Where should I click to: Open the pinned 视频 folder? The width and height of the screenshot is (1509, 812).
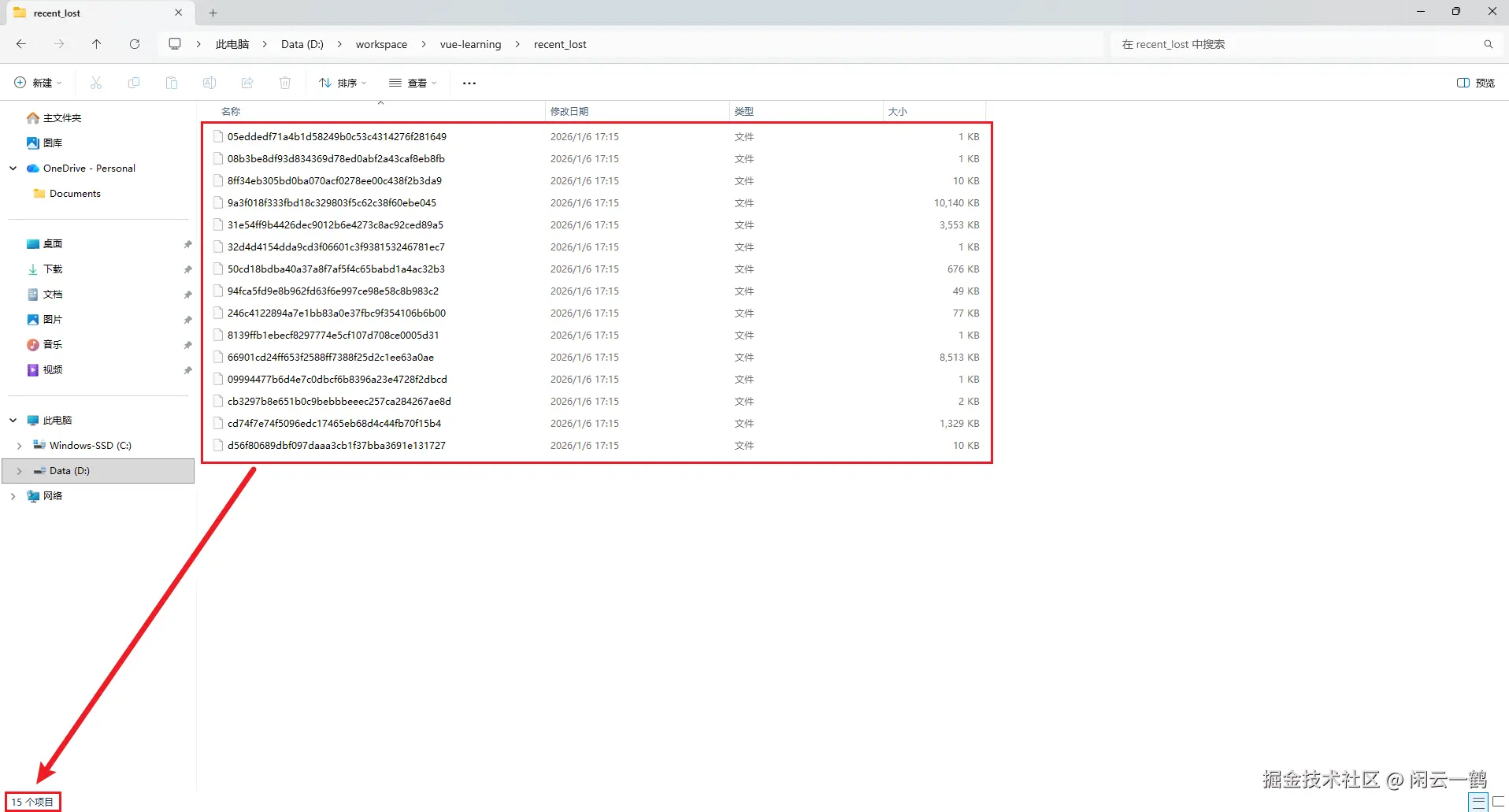click(52, 369)
